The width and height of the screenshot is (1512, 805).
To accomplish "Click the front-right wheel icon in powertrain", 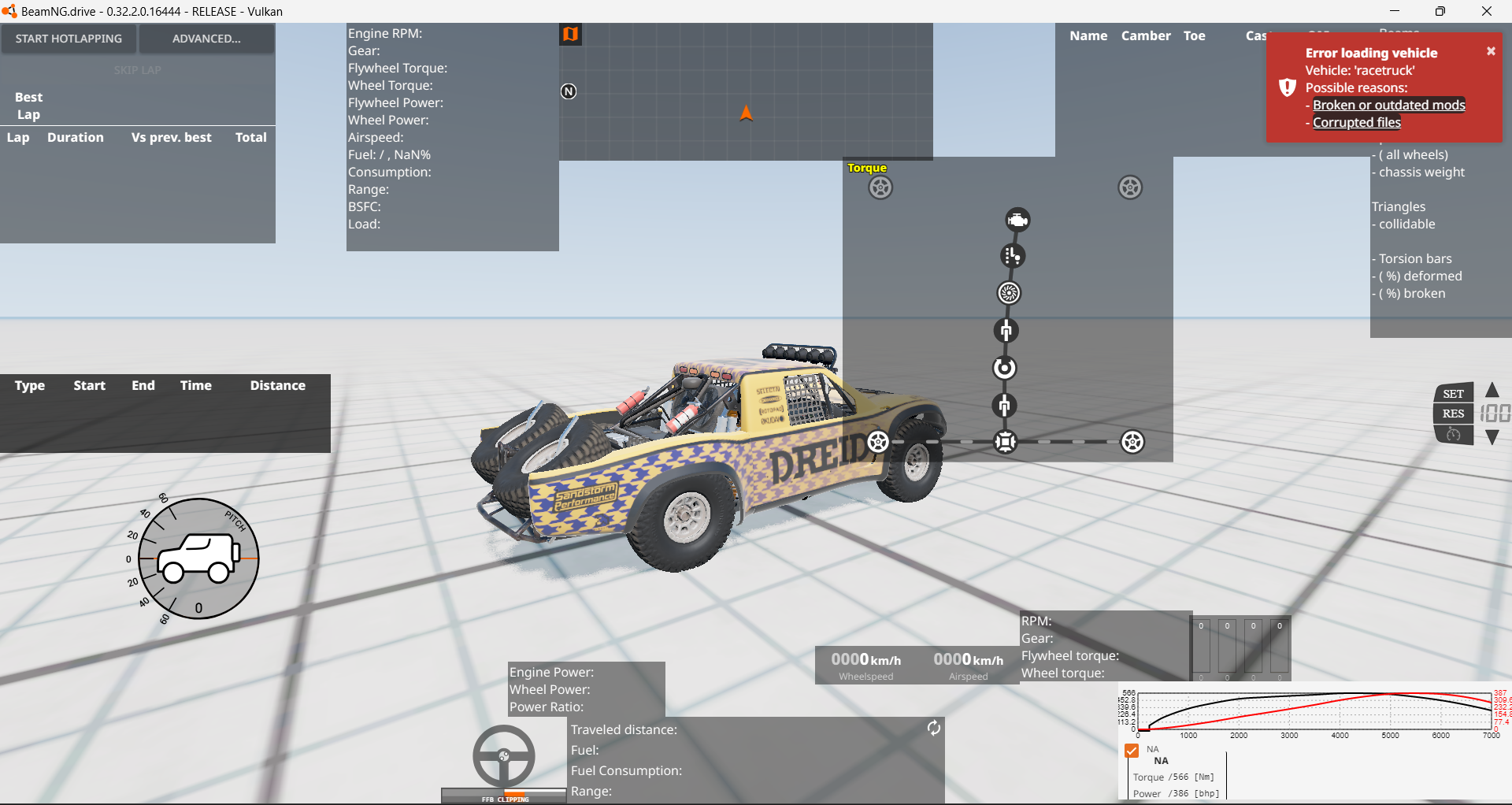I will (1130, 187).
